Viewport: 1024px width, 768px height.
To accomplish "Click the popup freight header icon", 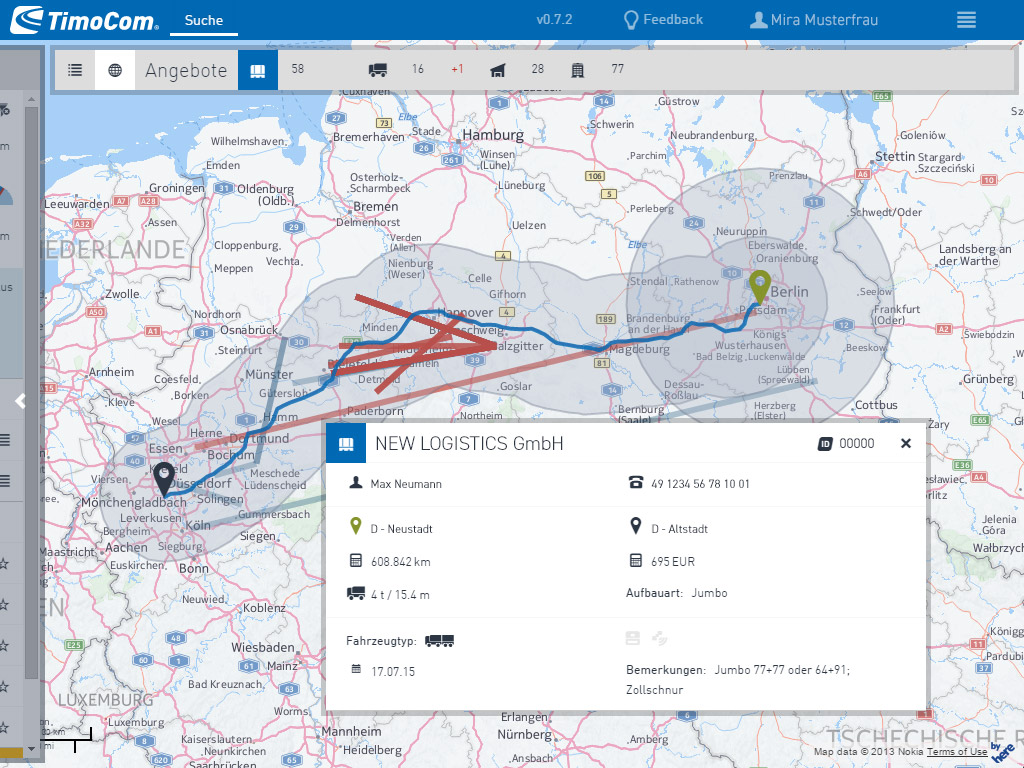I will [346, 443].
